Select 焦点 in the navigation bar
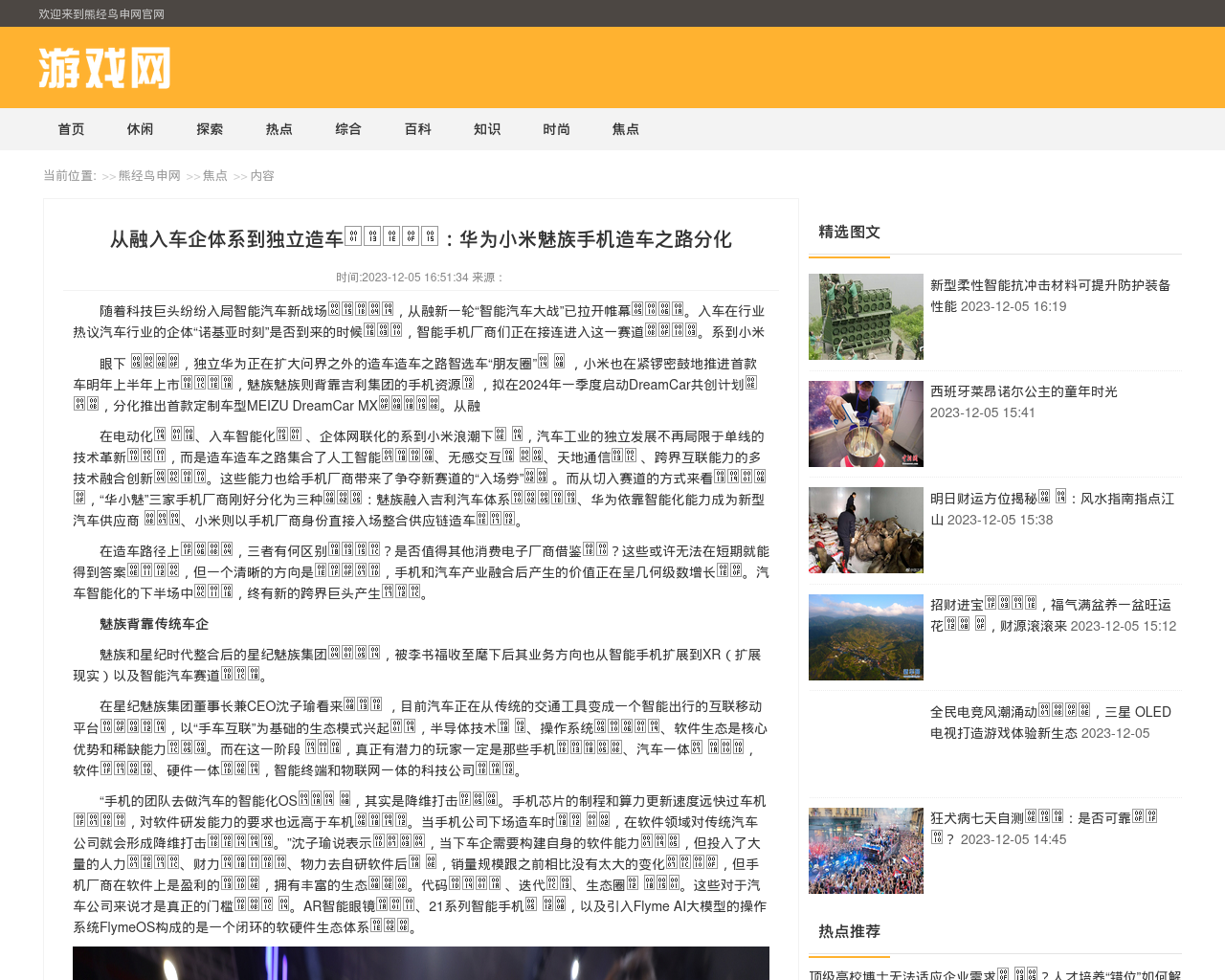The height and width of the screenshot is (980, 1225). 626,129
